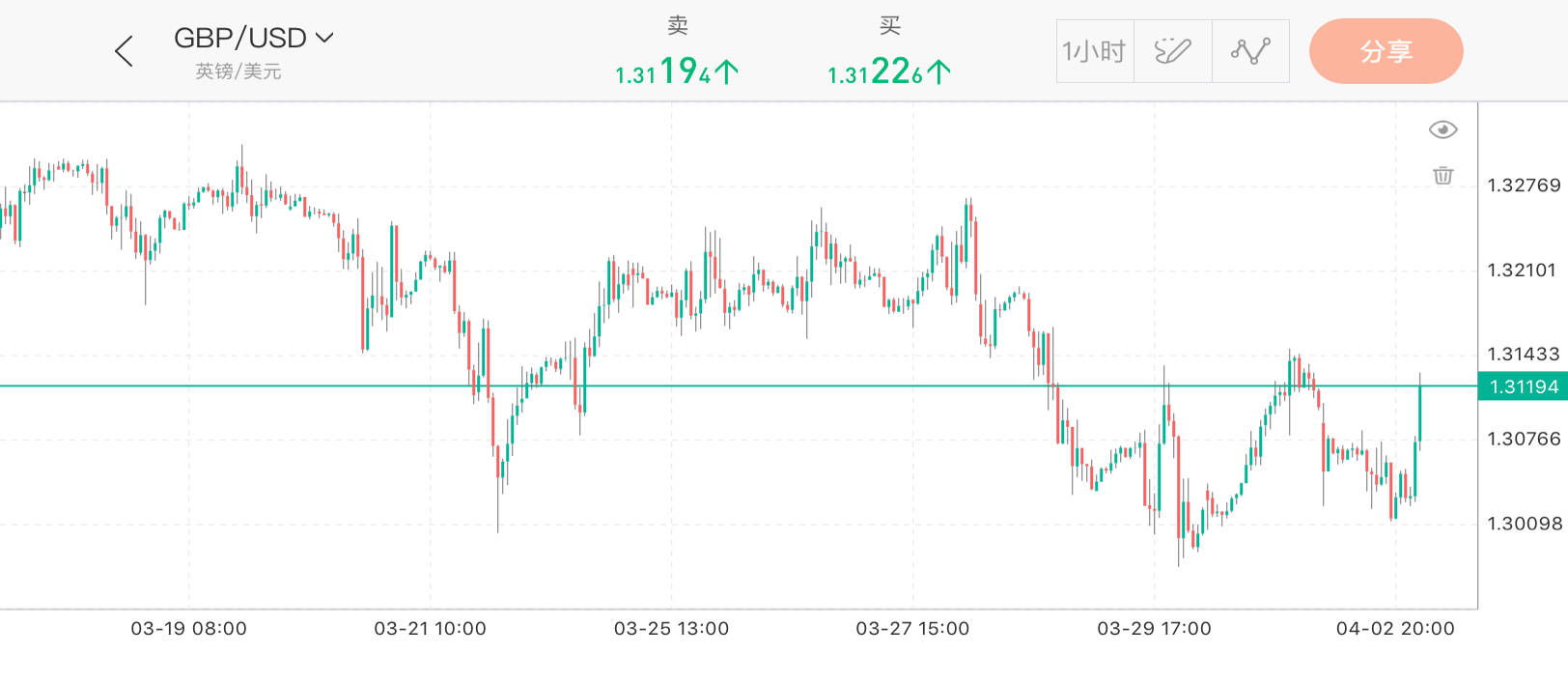
Task: Toggle drawing visibility with eye icon
Action: click(x=1442, y=129)
